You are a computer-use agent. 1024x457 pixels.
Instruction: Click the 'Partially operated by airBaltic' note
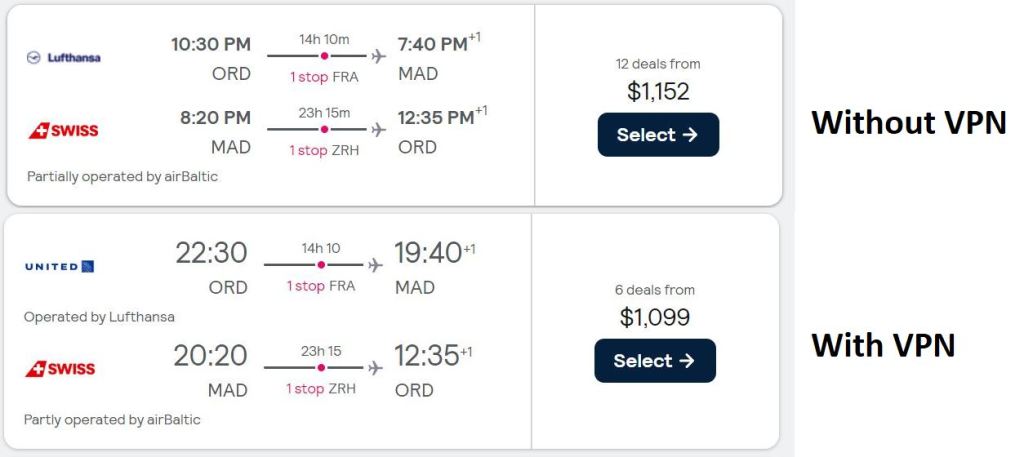122,176
